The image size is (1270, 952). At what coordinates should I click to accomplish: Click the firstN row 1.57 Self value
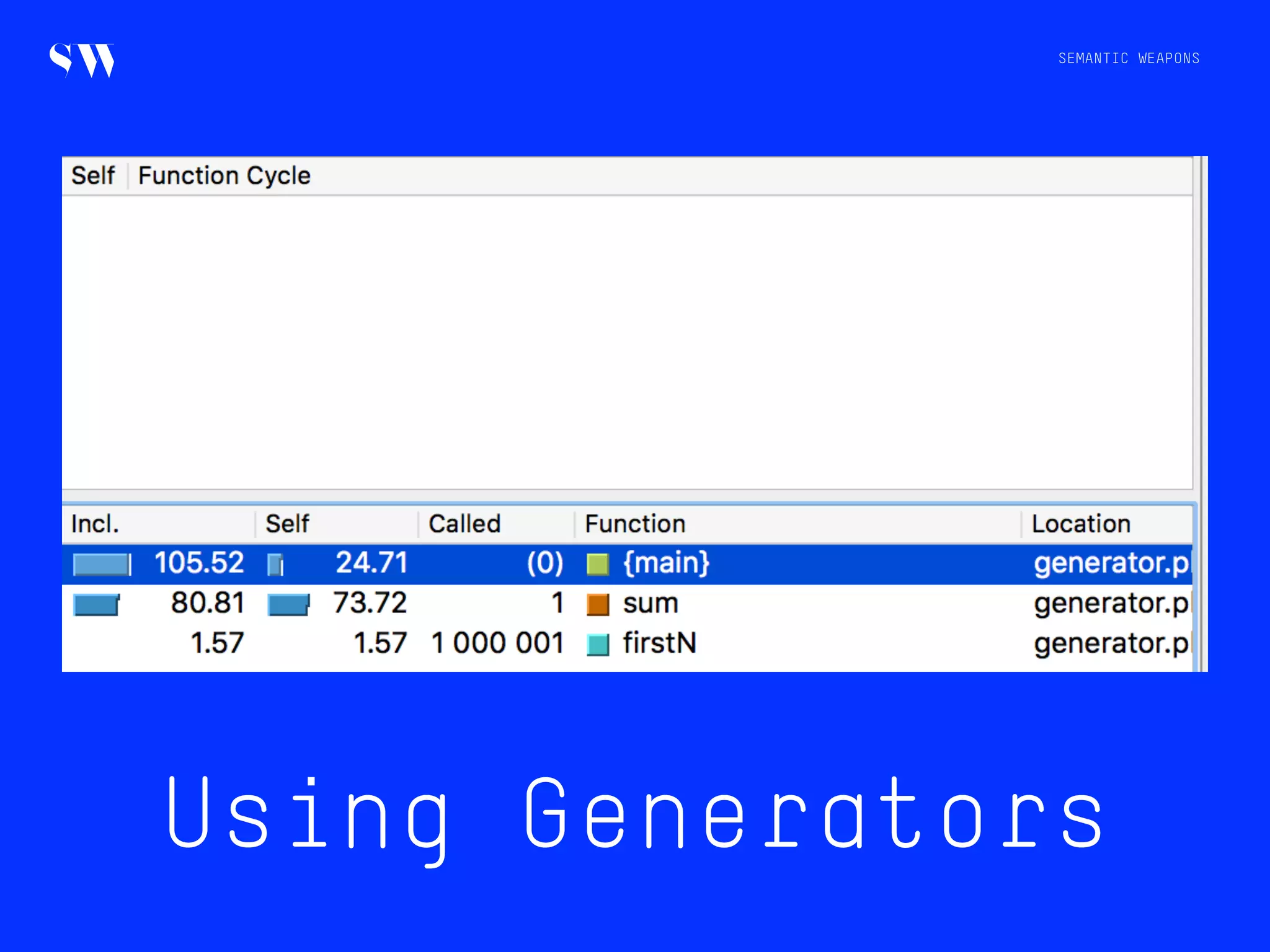(380, 643)
